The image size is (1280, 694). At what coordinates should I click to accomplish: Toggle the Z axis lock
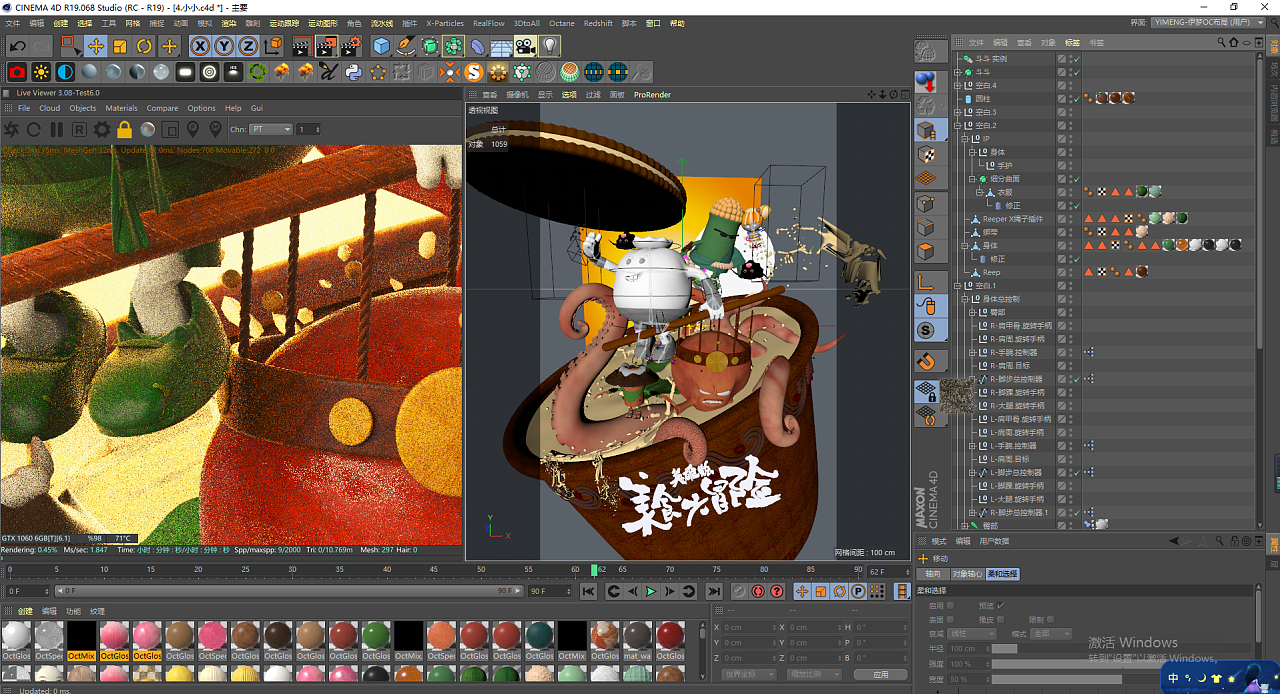248,46
